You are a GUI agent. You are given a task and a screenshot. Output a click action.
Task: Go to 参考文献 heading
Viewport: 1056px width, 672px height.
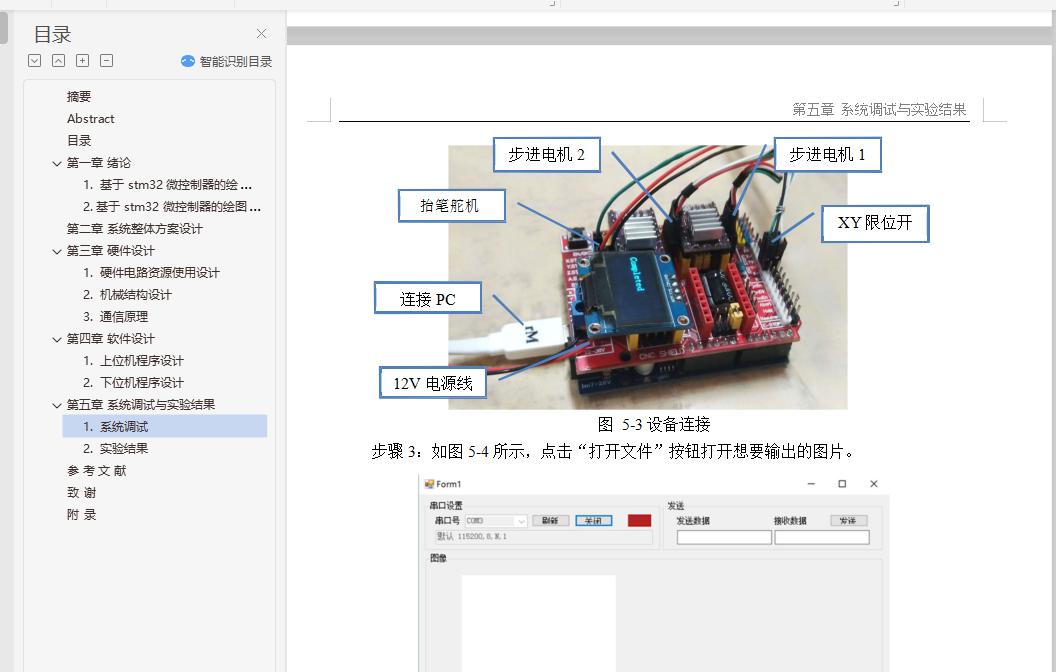coord(96,471)
